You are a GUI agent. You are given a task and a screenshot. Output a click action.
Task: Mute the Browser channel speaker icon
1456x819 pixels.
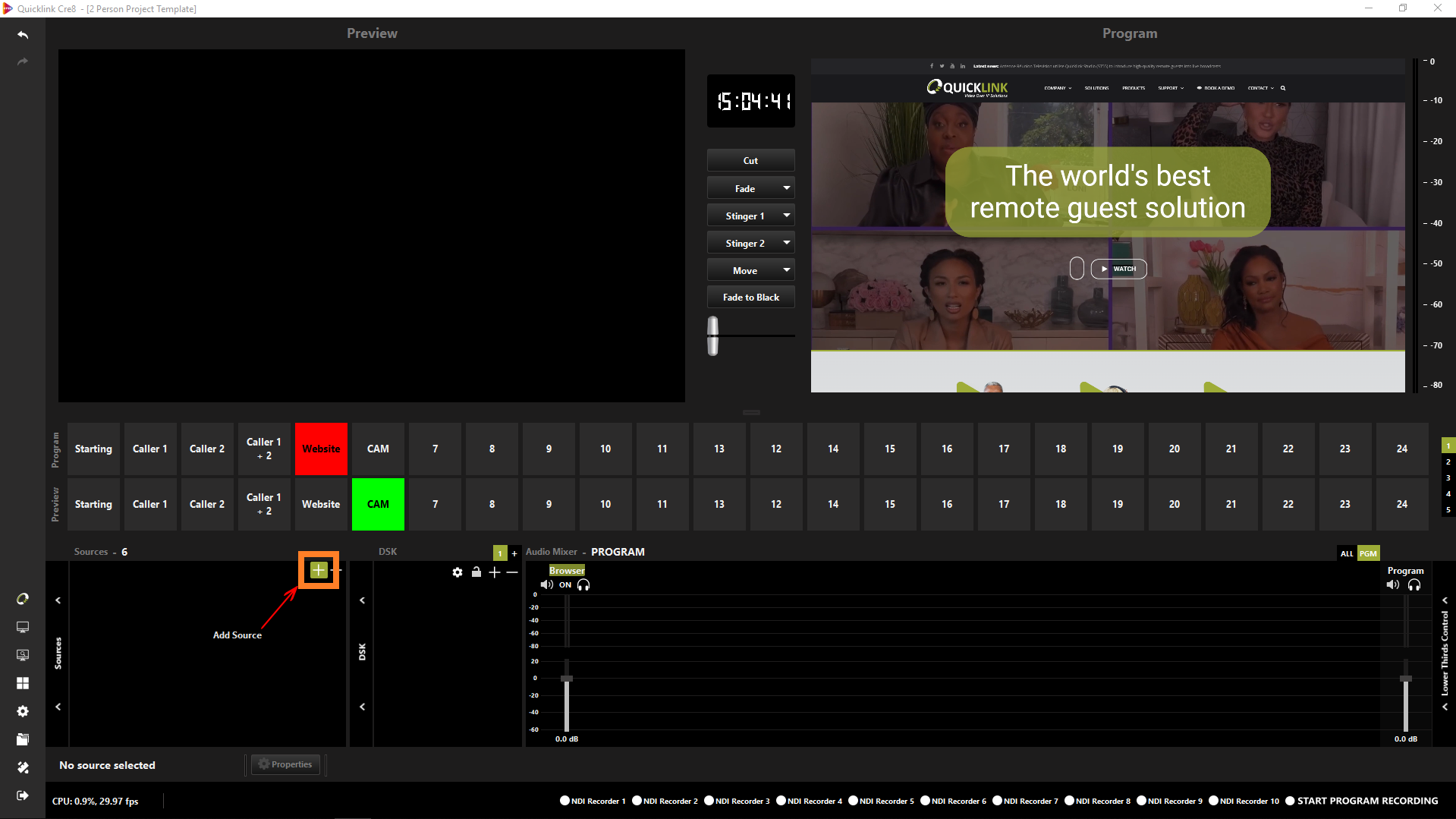tap(546, 584)
